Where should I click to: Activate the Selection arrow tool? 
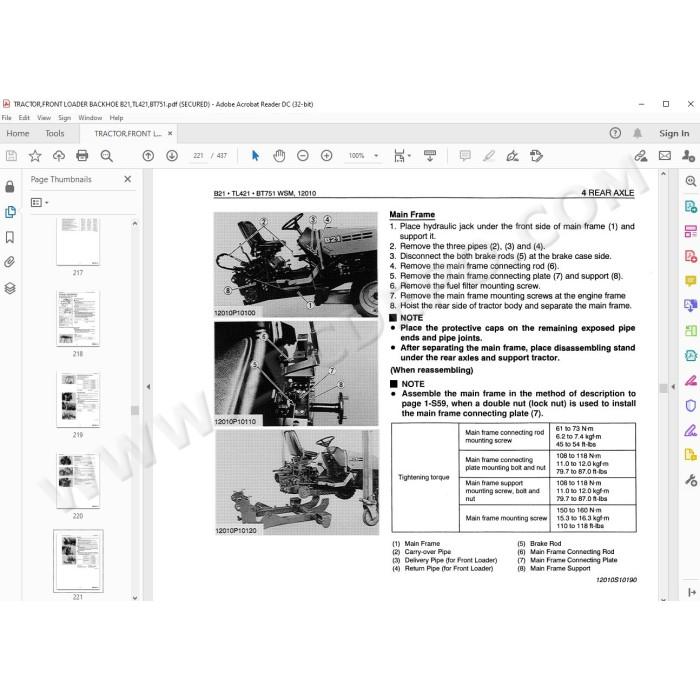(255, 156)
